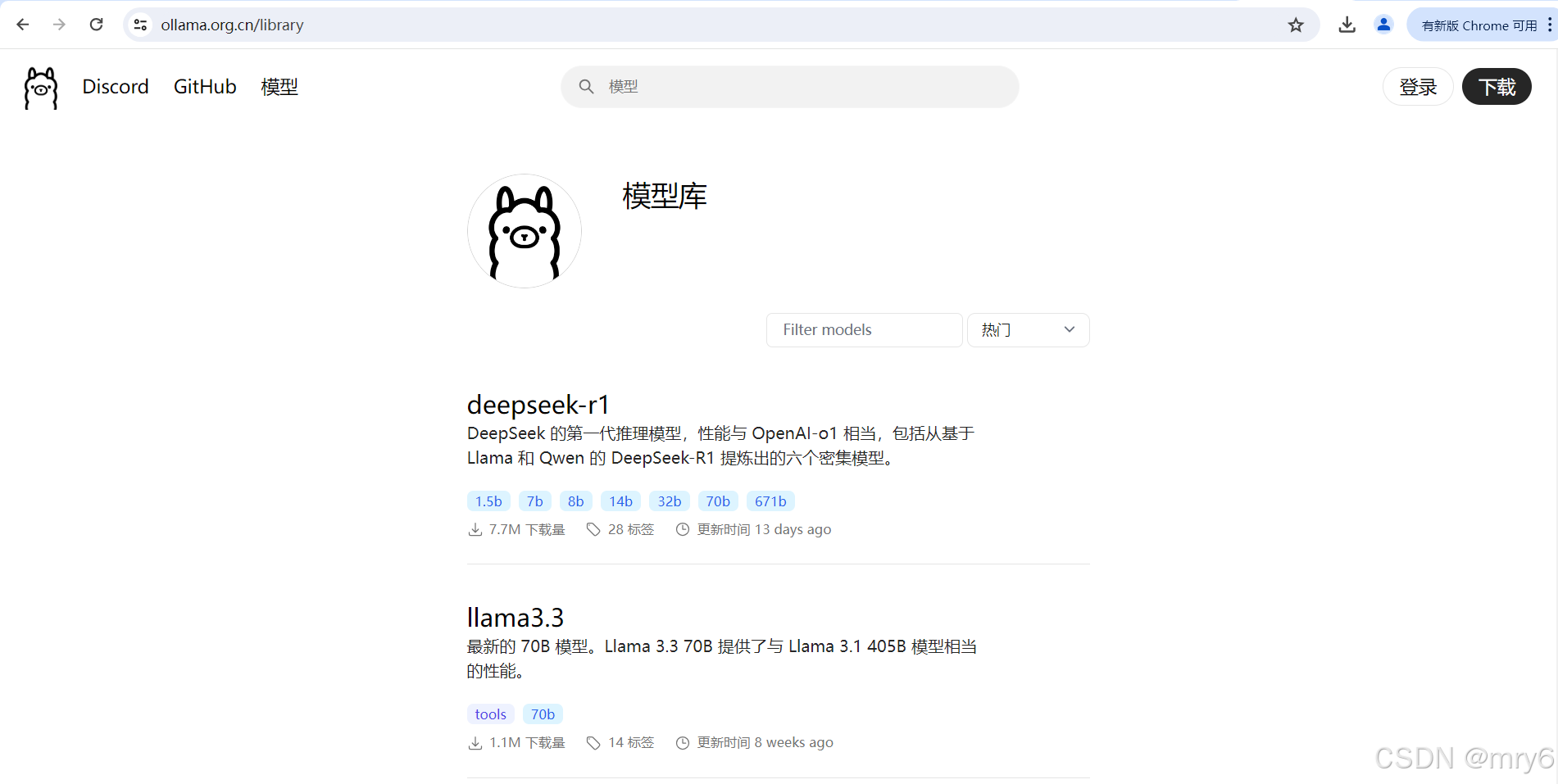Open site information icon in address bar
Viewport: 1558px width, 784px height.
140,25
